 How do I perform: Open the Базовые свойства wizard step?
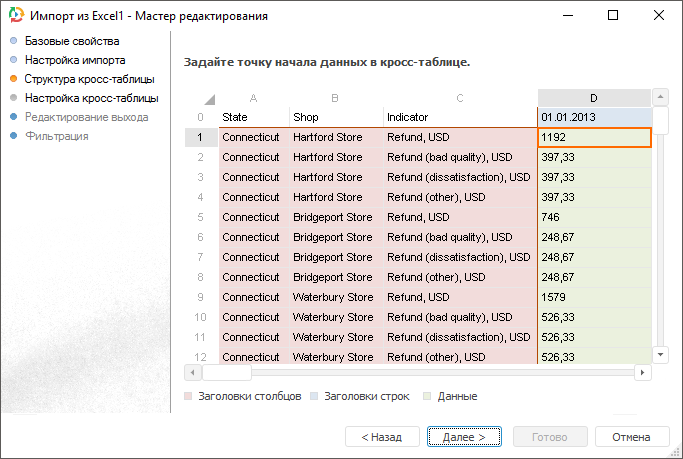pos(72,41)
